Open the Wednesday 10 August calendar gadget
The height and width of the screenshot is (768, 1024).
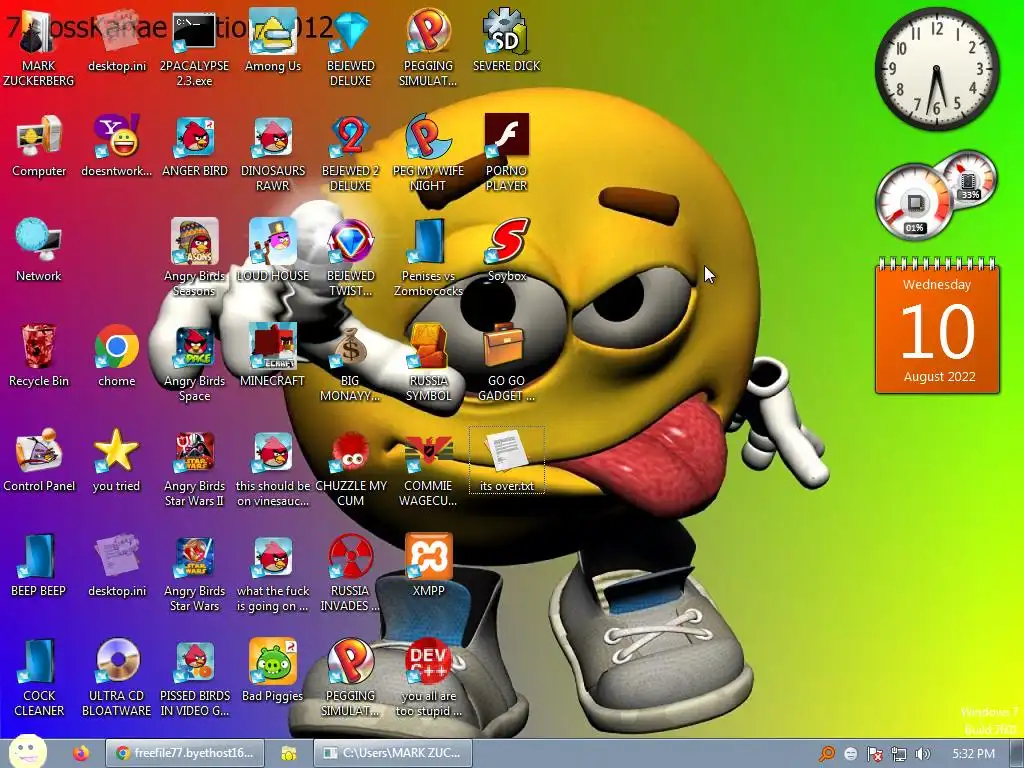[937, 325]
